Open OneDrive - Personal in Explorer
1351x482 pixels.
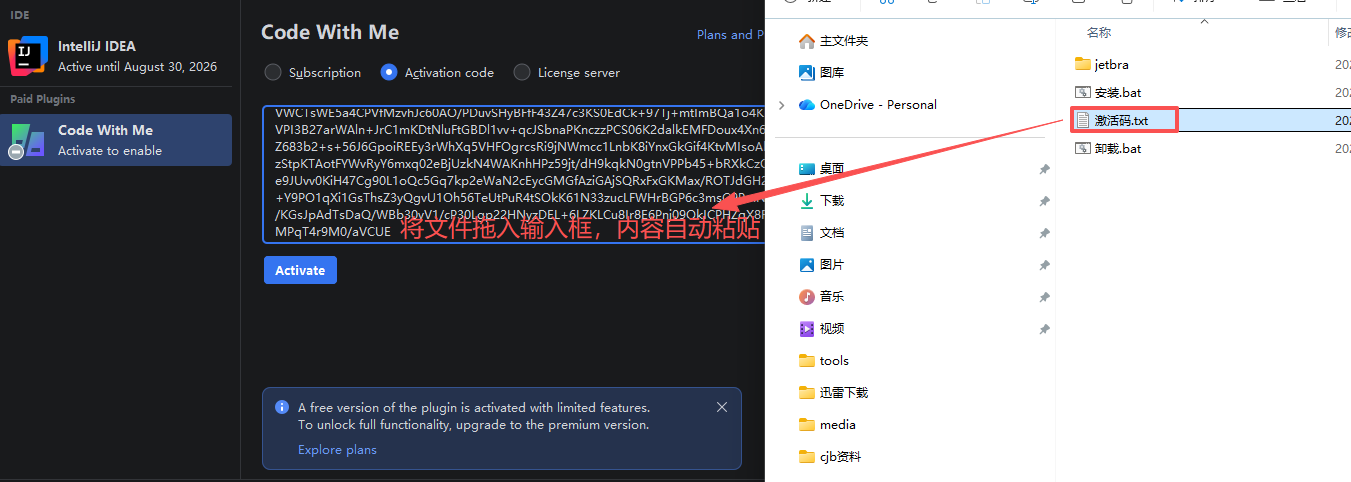pos(868,105)
